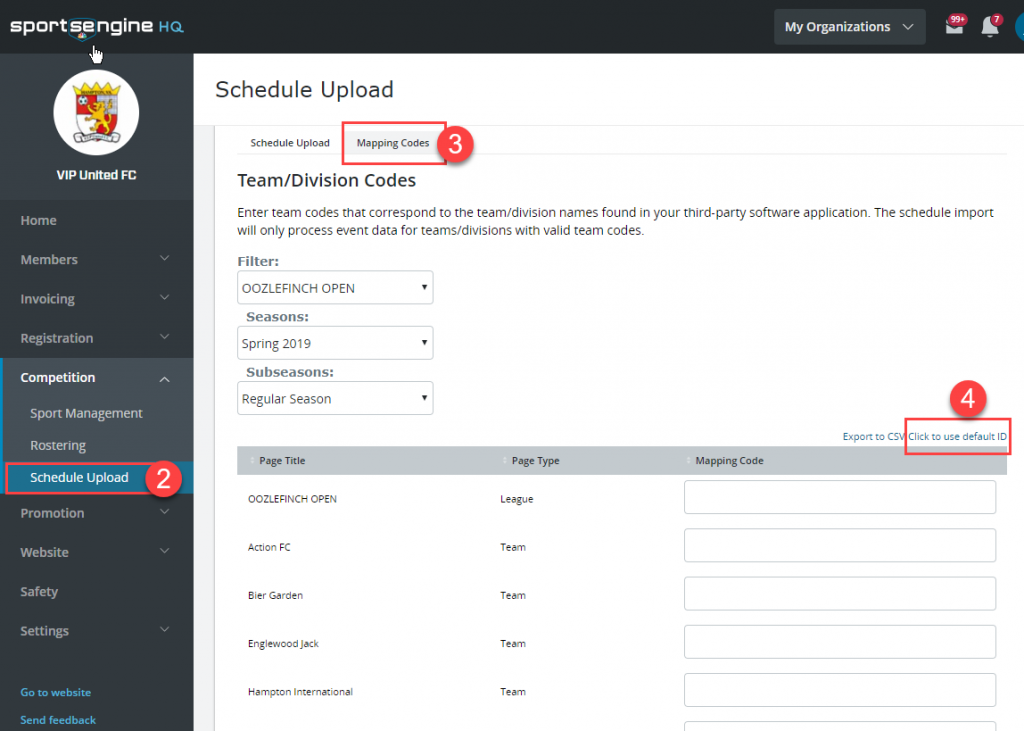Click the VIP United FC club crest
Image resolution: width=1024 pixels, height=731 pixels.
coord(96,112)
